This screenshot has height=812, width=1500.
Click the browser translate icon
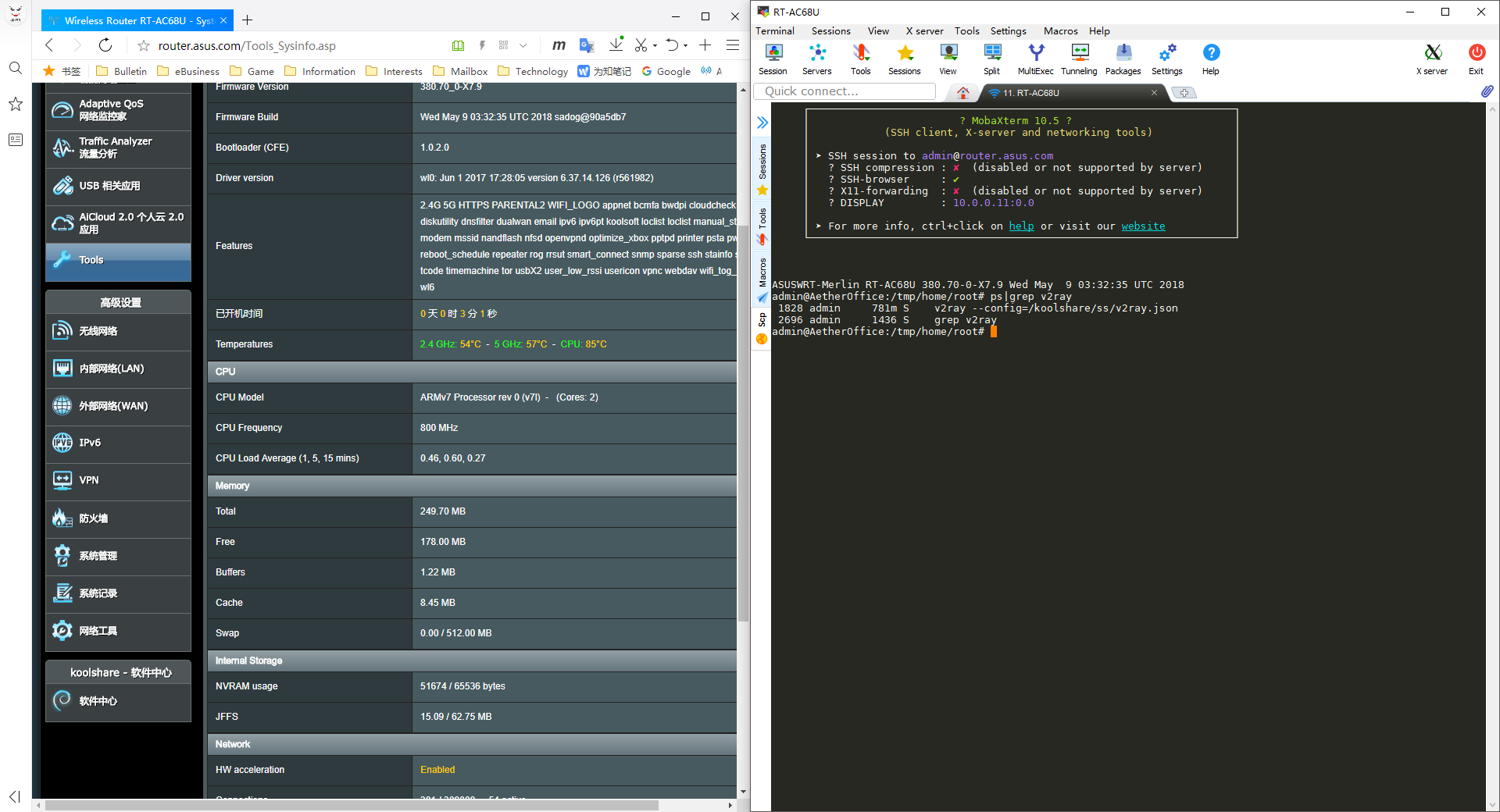(x=587, y=45)
